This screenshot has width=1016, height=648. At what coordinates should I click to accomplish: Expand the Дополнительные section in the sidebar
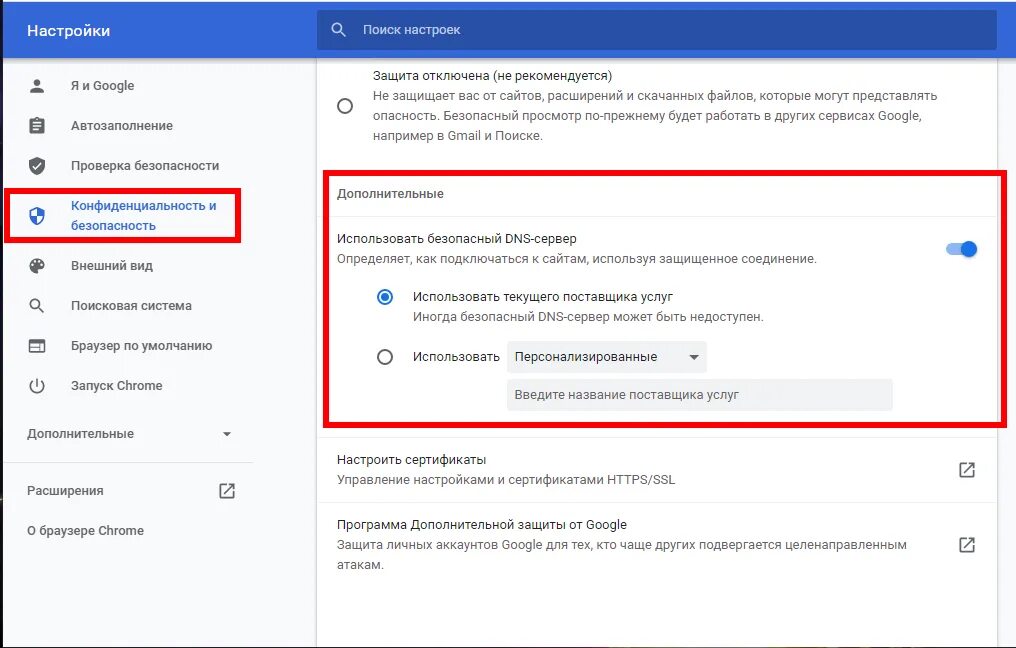(129, 434)
